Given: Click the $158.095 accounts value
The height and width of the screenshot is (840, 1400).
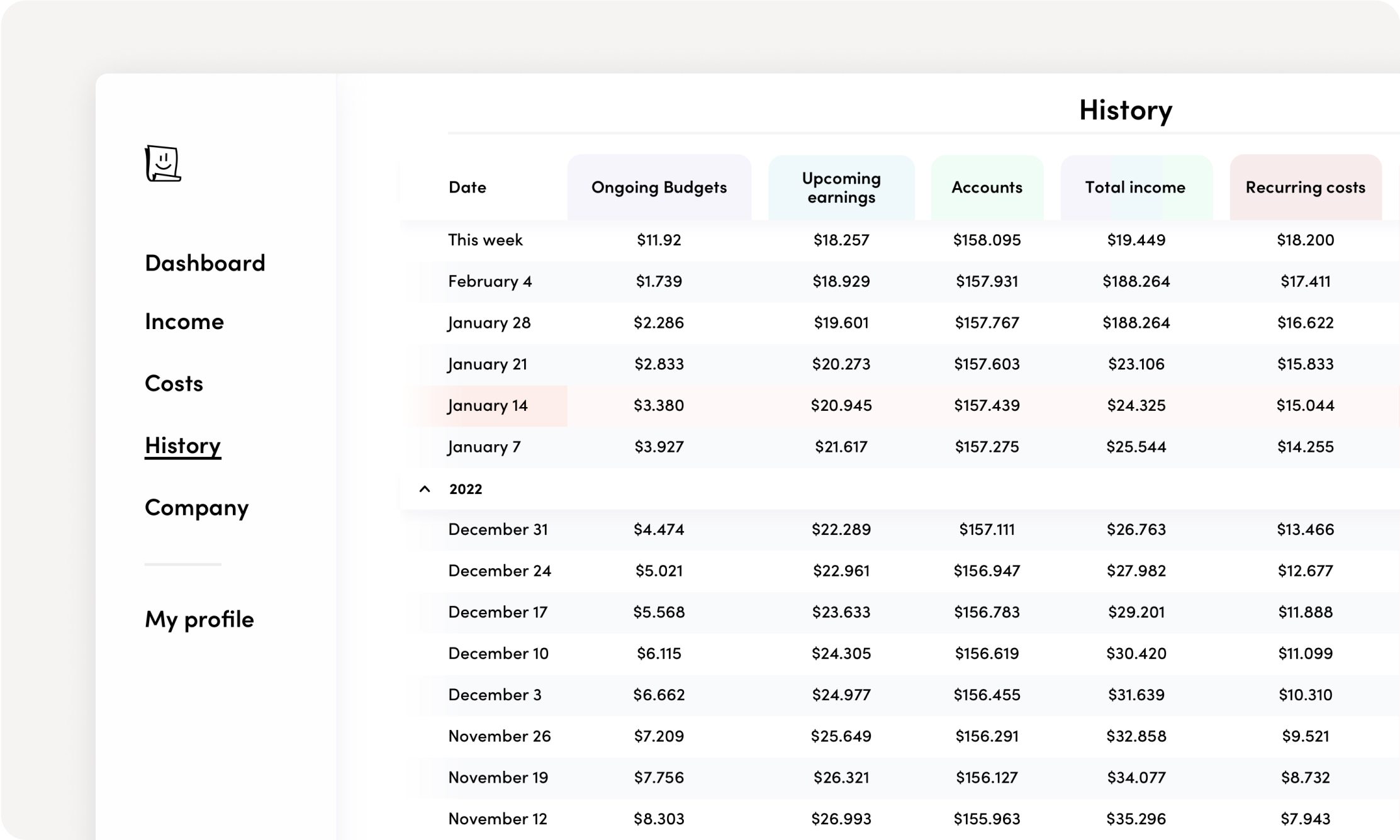Looking at the screenshot, I should click(987, 240).
